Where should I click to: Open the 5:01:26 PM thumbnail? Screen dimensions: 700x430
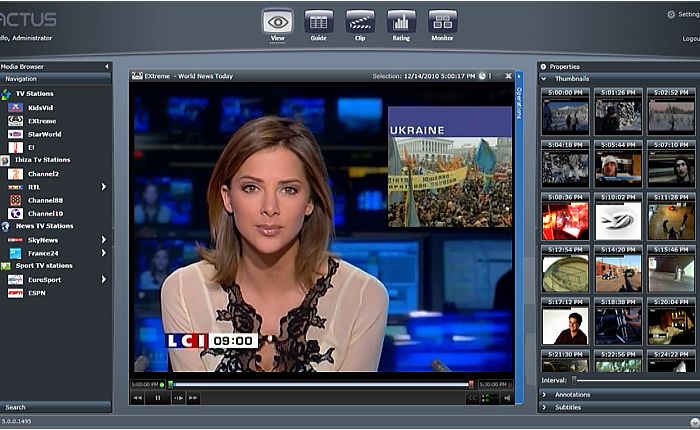tap(618, 112)
